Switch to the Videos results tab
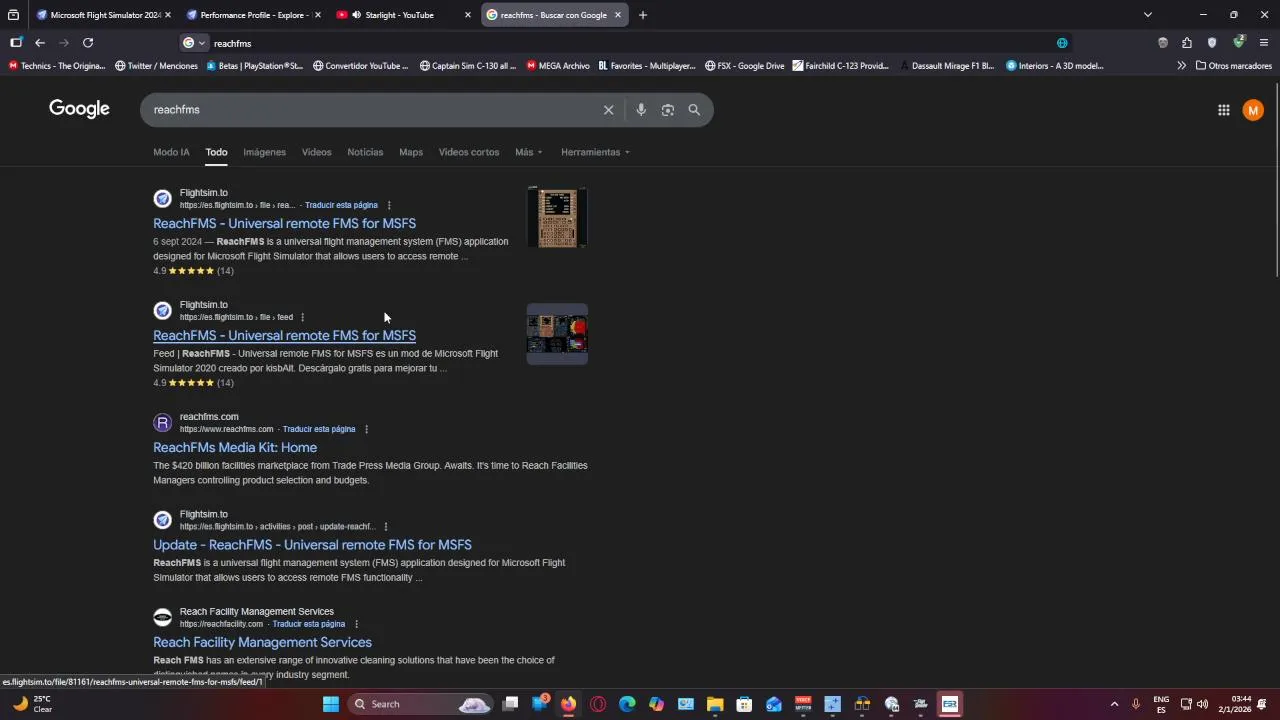 [x=316, y=152]
